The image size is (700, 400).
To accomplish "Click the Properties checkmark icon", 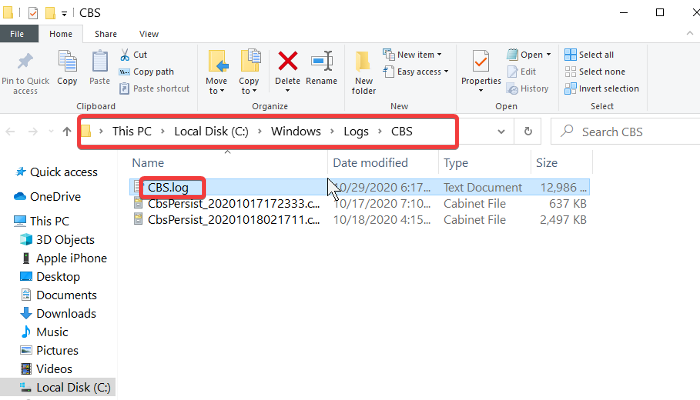I will pyautogui.click(x=481, y=62).
